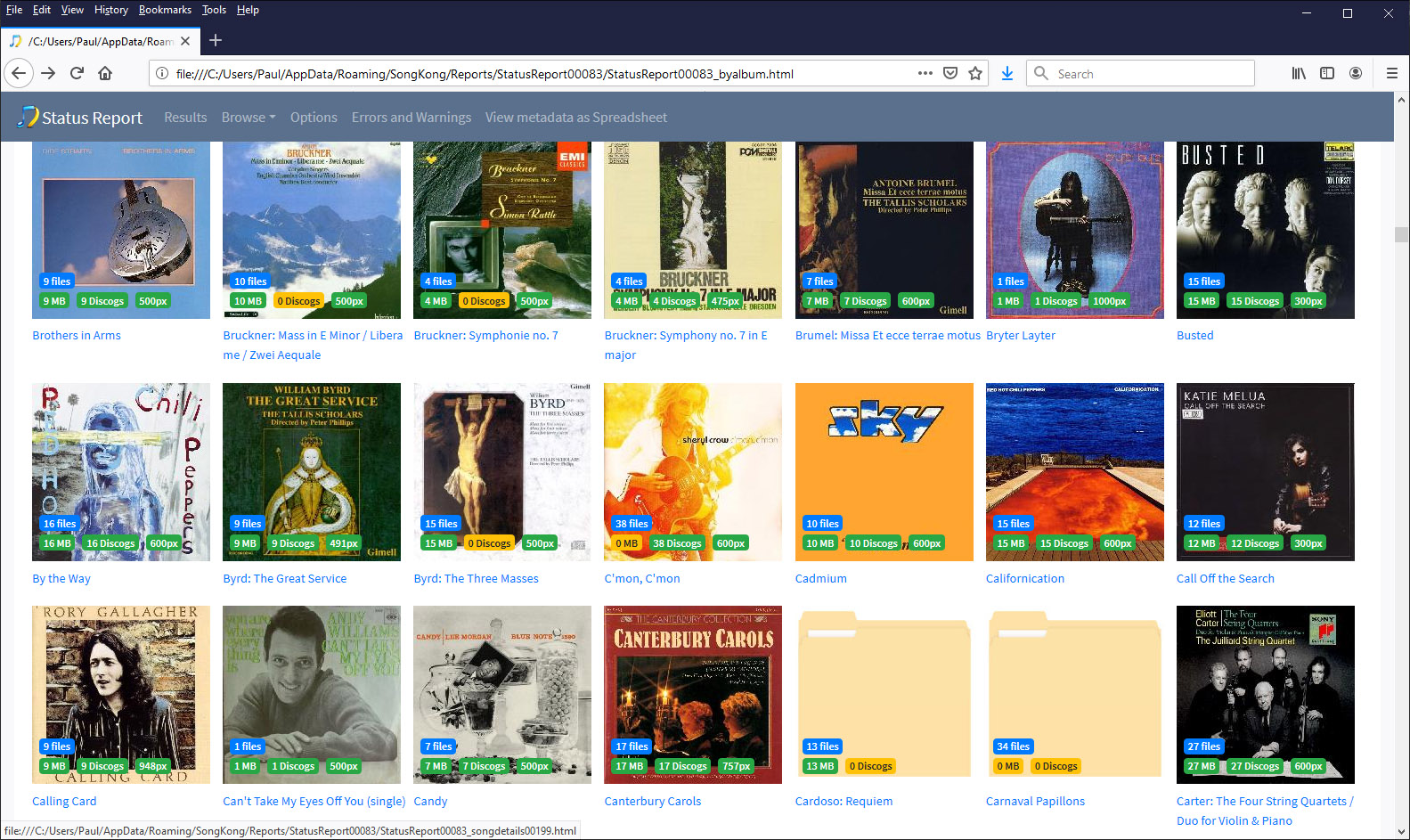This screenshot has height=840, width=1410.
Task: Expand the Browse dropdown menu
Action: [x=249, y=118]
